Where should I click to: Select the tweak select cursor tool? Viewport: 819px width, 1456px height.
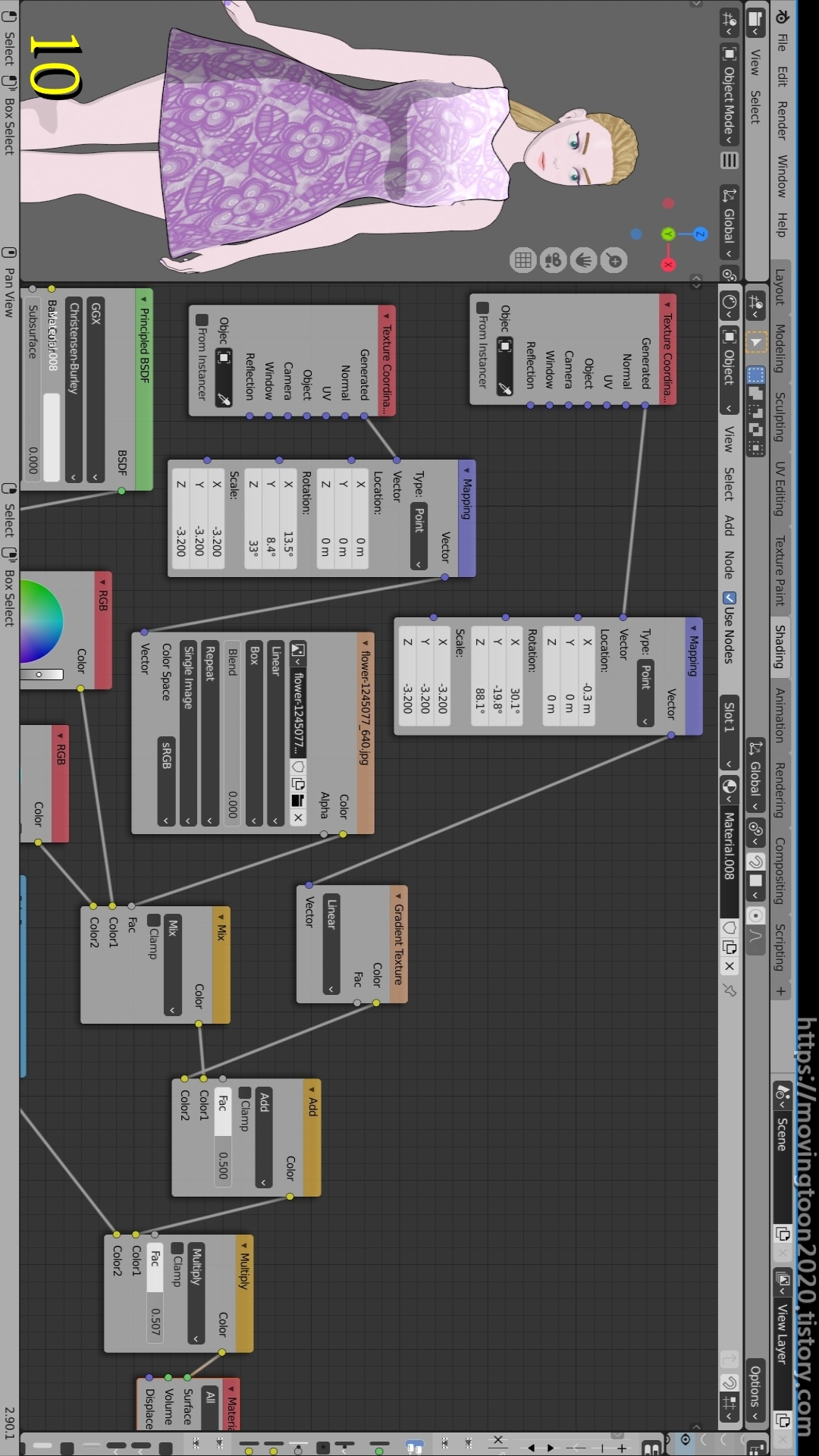pyautogui.click(x=755, y=343)
